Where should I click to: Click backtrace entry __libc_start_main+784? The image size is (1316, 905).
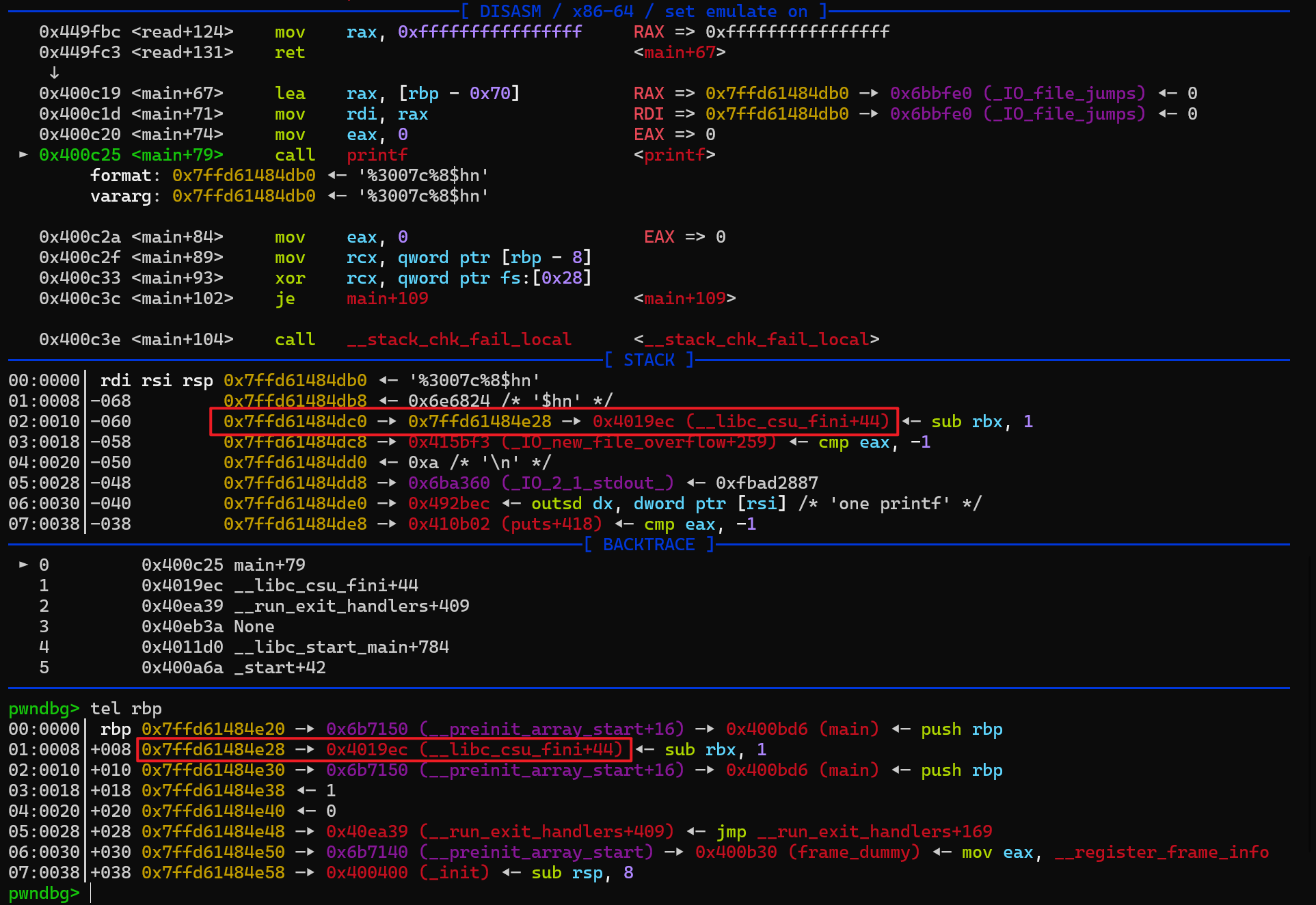tap(341, 647)
